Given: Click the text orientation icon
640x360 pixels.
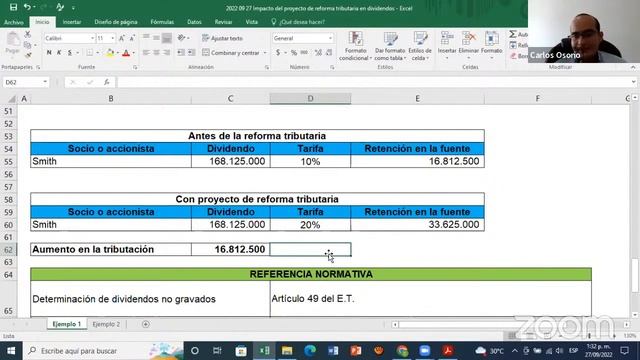Looking at the screenshot, I should 182,38.
